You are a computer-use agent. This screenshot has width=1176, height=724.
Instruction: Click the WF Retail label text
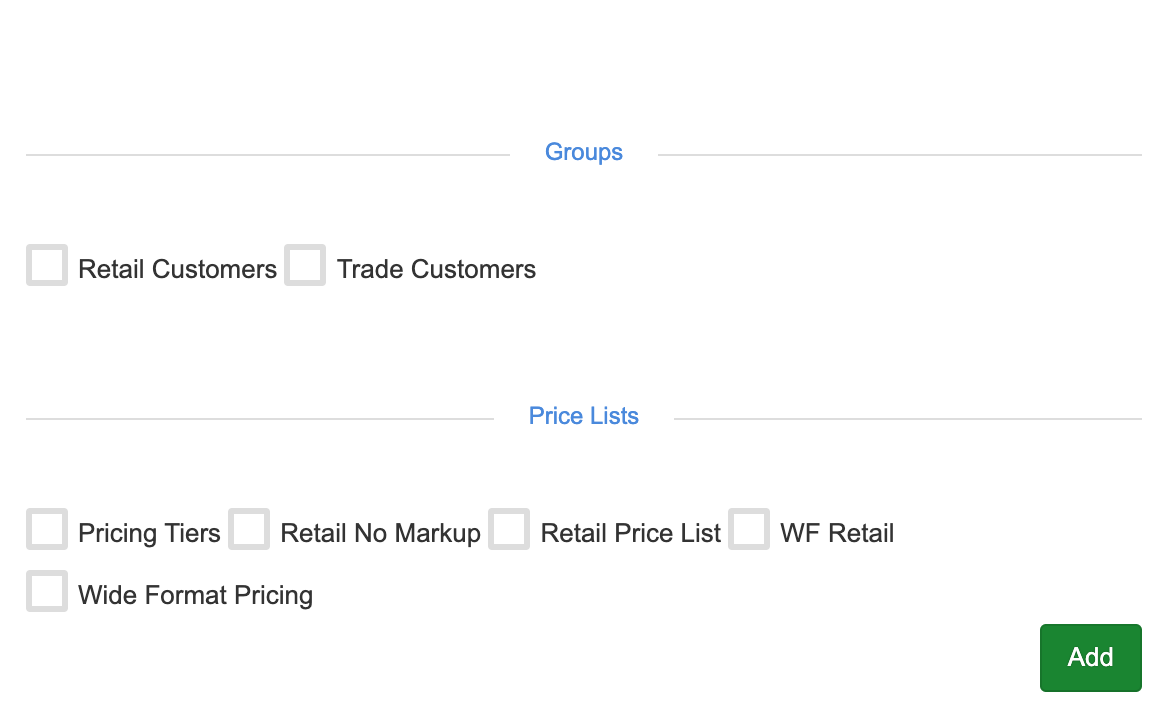click(x=837, y=534)
